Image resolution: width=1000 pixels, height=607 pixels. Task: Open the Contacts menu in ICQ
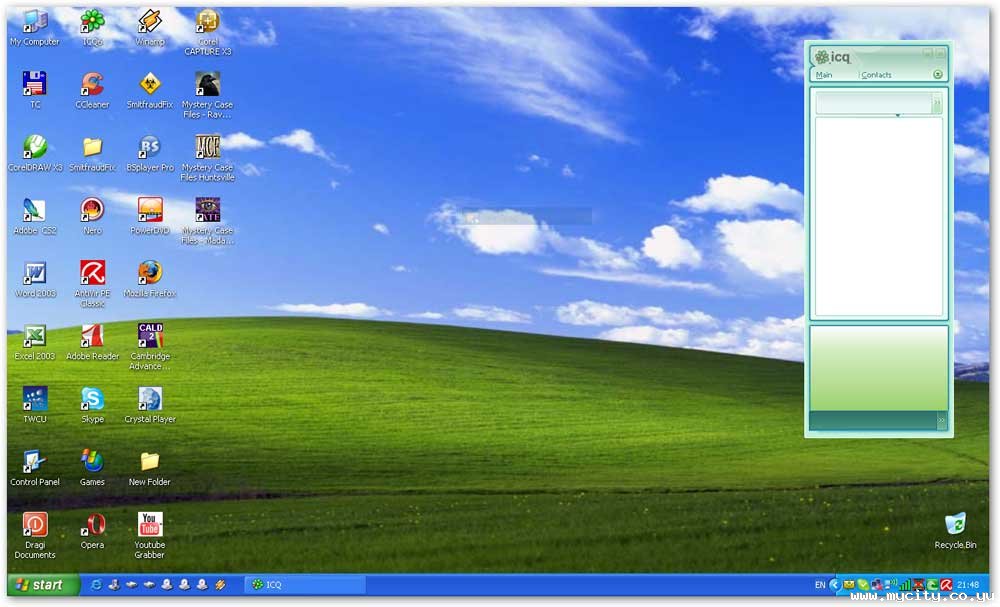pos(876,75)
